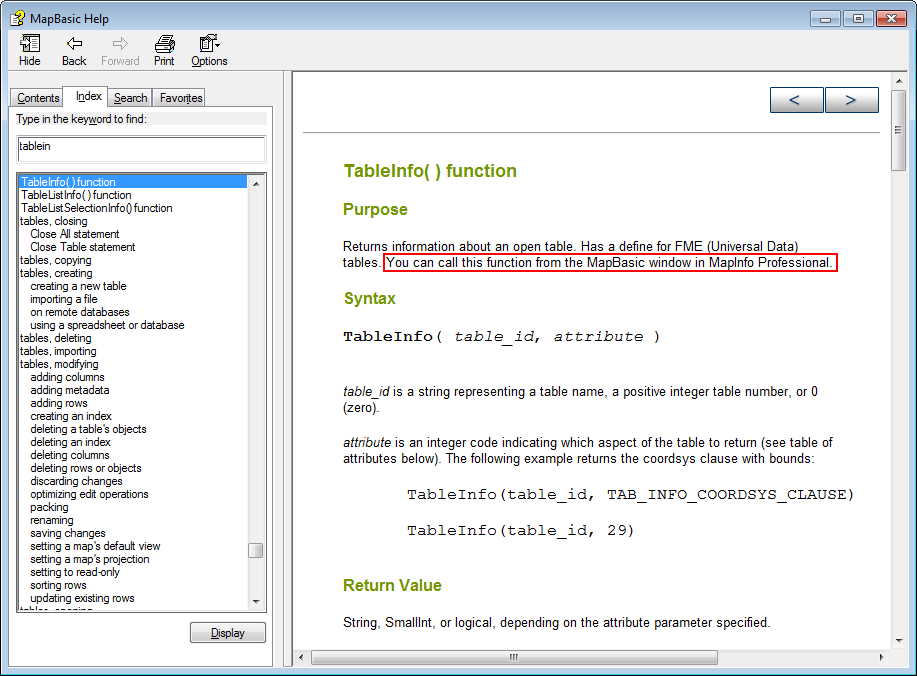Select the TableListInfo( ) function entry

[76, 195]
